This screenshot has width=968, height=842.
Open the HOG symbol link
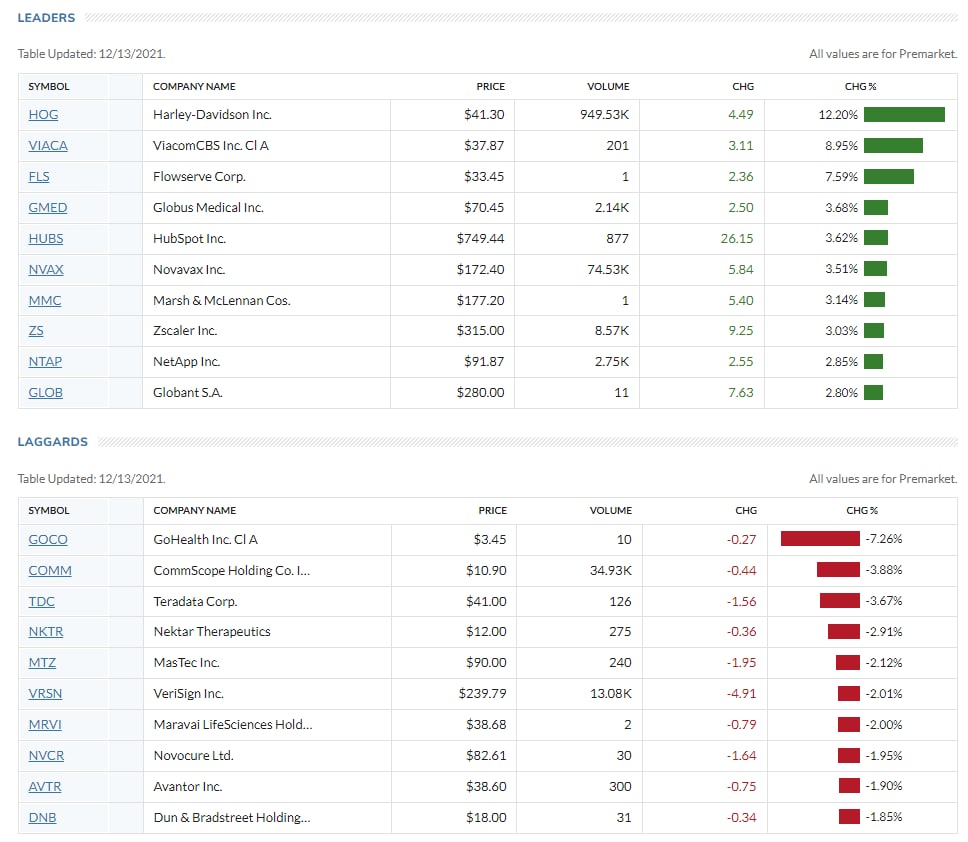click(x=43, y=115)
